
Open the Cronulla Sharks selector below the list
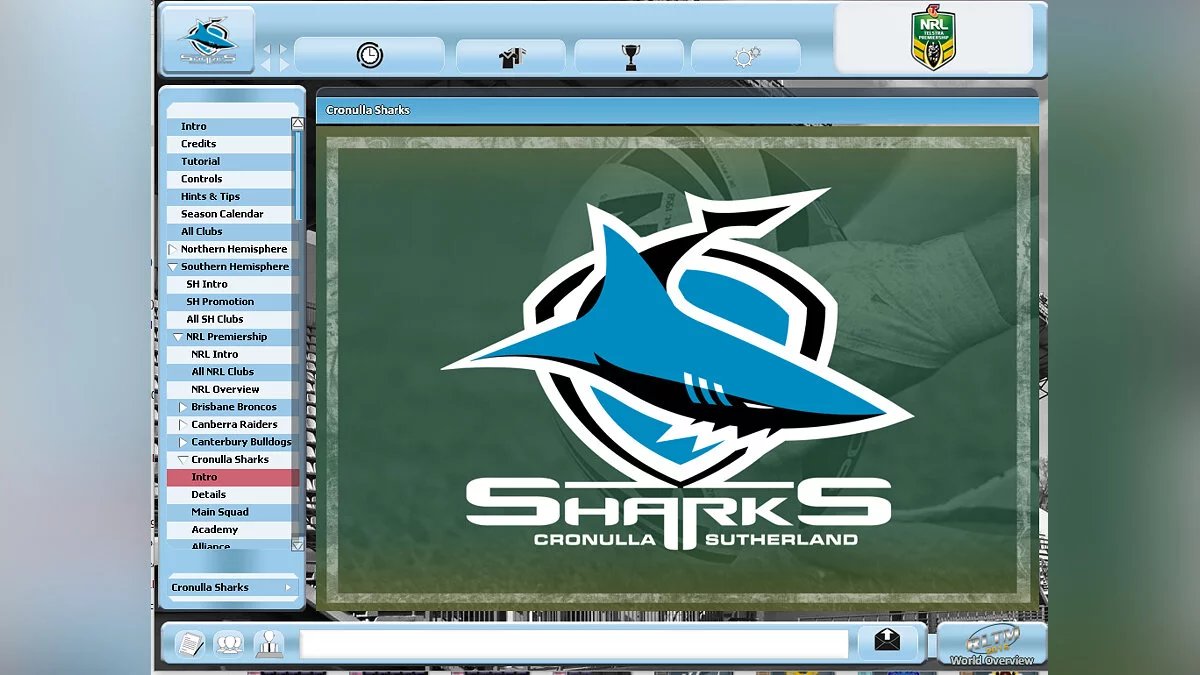point(232,587)
